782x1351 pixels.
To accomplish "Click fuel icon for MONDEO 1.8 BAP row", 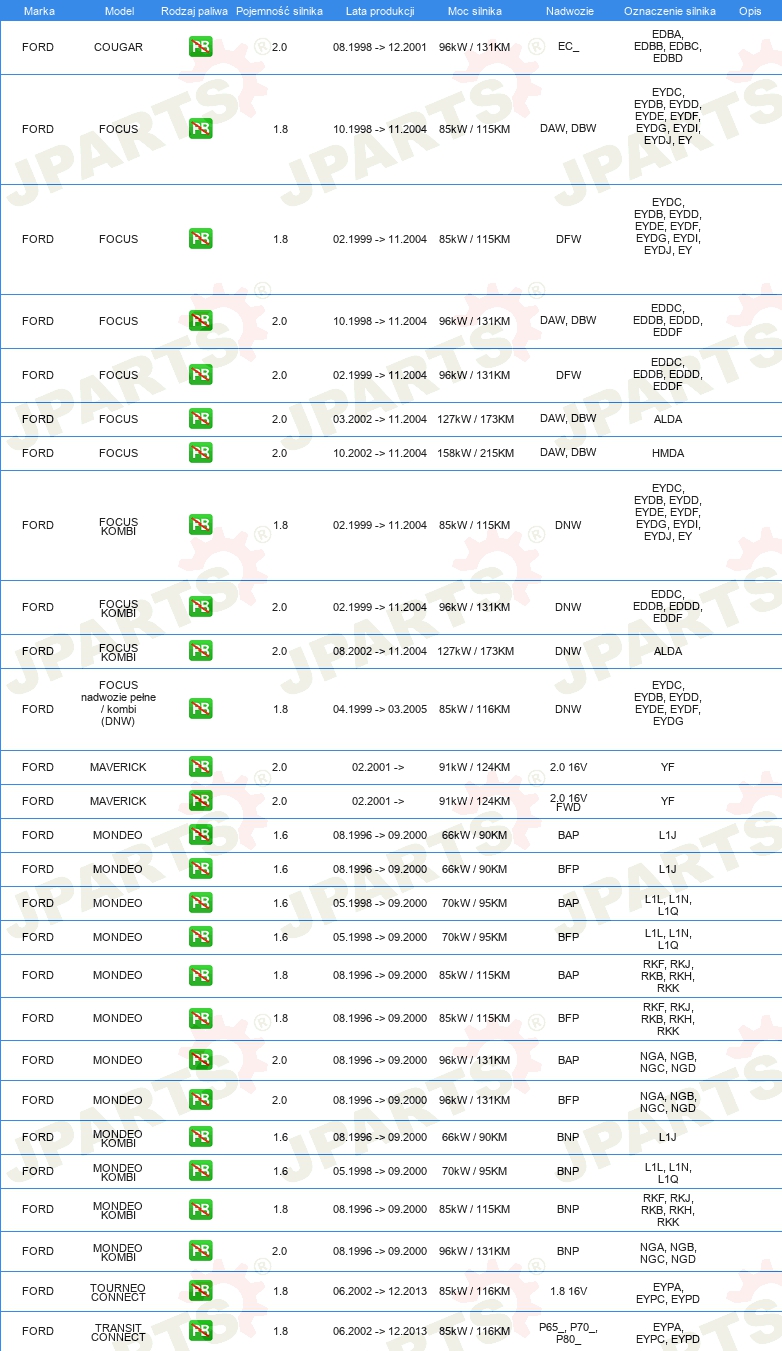I will tap(201, 975).
